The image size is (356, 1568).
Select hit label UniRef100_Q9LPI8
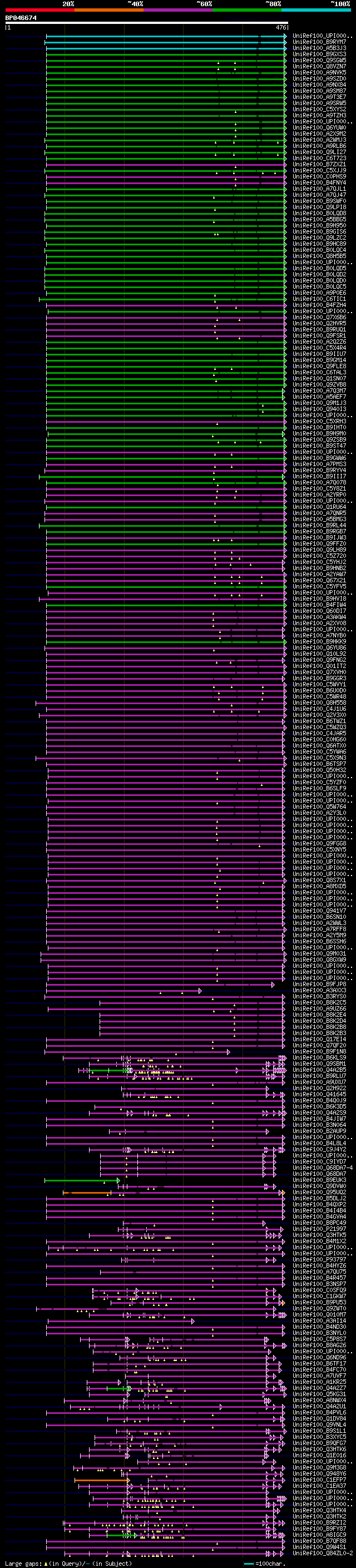point(319,207)
